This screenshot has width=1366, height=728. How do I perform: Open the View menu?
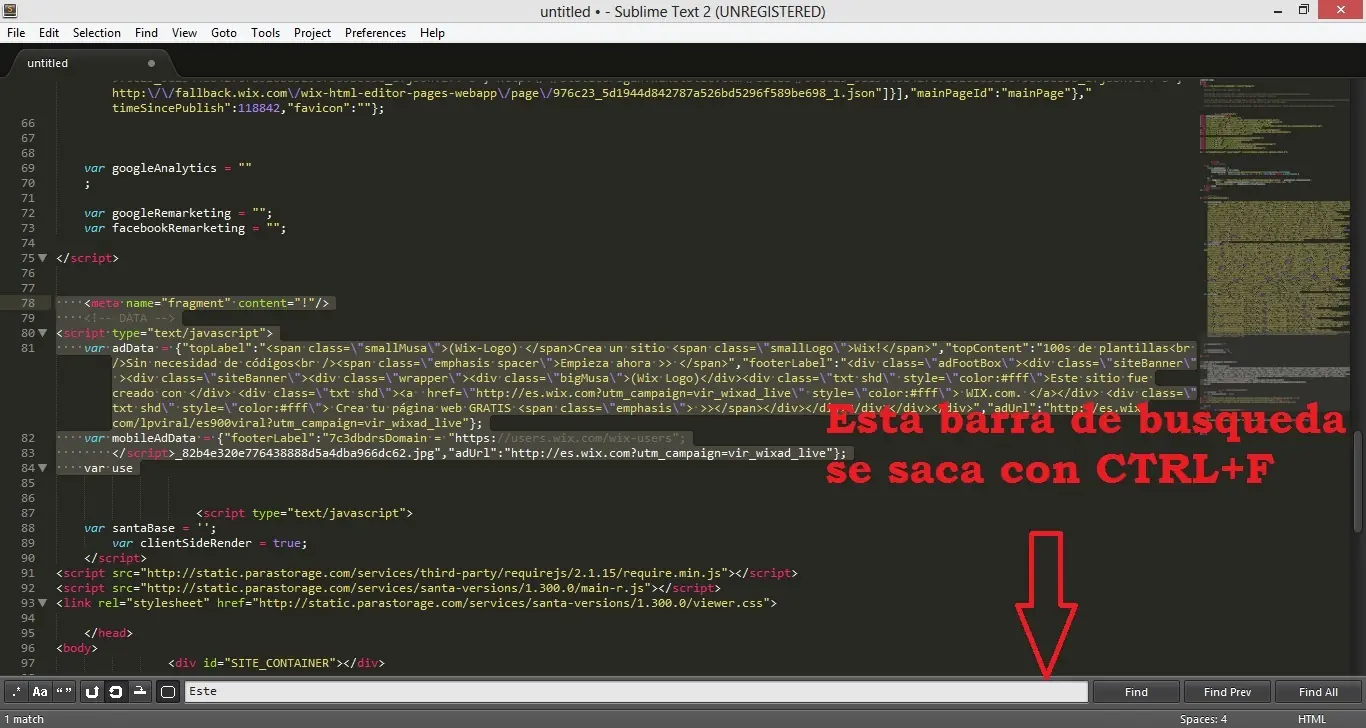point(184,33)
